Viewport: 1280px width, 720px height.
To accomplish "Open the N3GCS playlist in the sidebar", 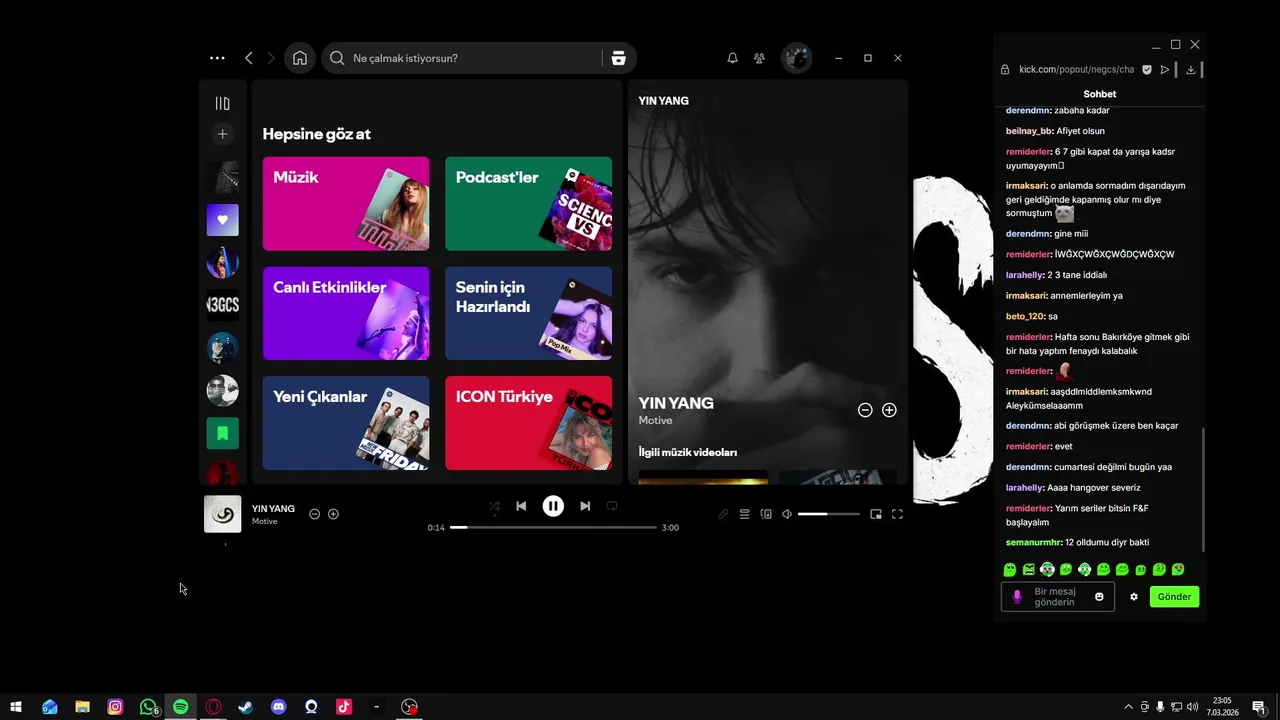I will pyautogui.click(x=223, y=305).
